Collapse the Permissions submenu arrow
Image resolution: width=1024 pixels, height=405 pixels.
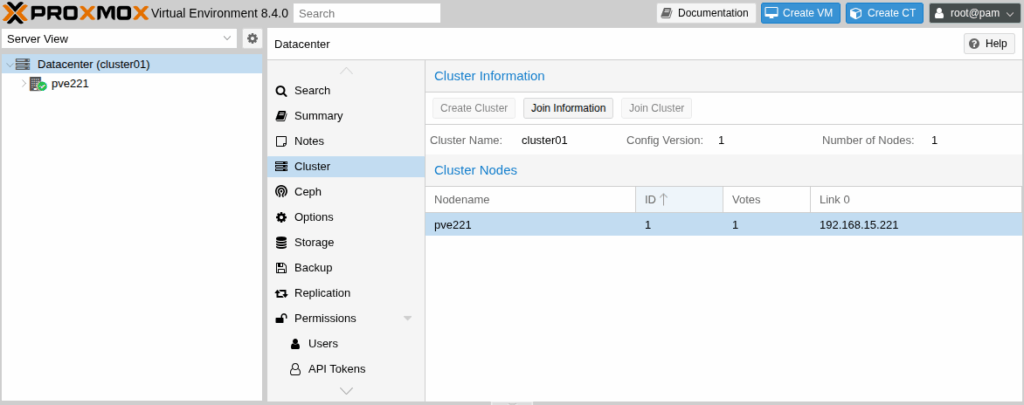pyautogui.click(x=408, y=318)
